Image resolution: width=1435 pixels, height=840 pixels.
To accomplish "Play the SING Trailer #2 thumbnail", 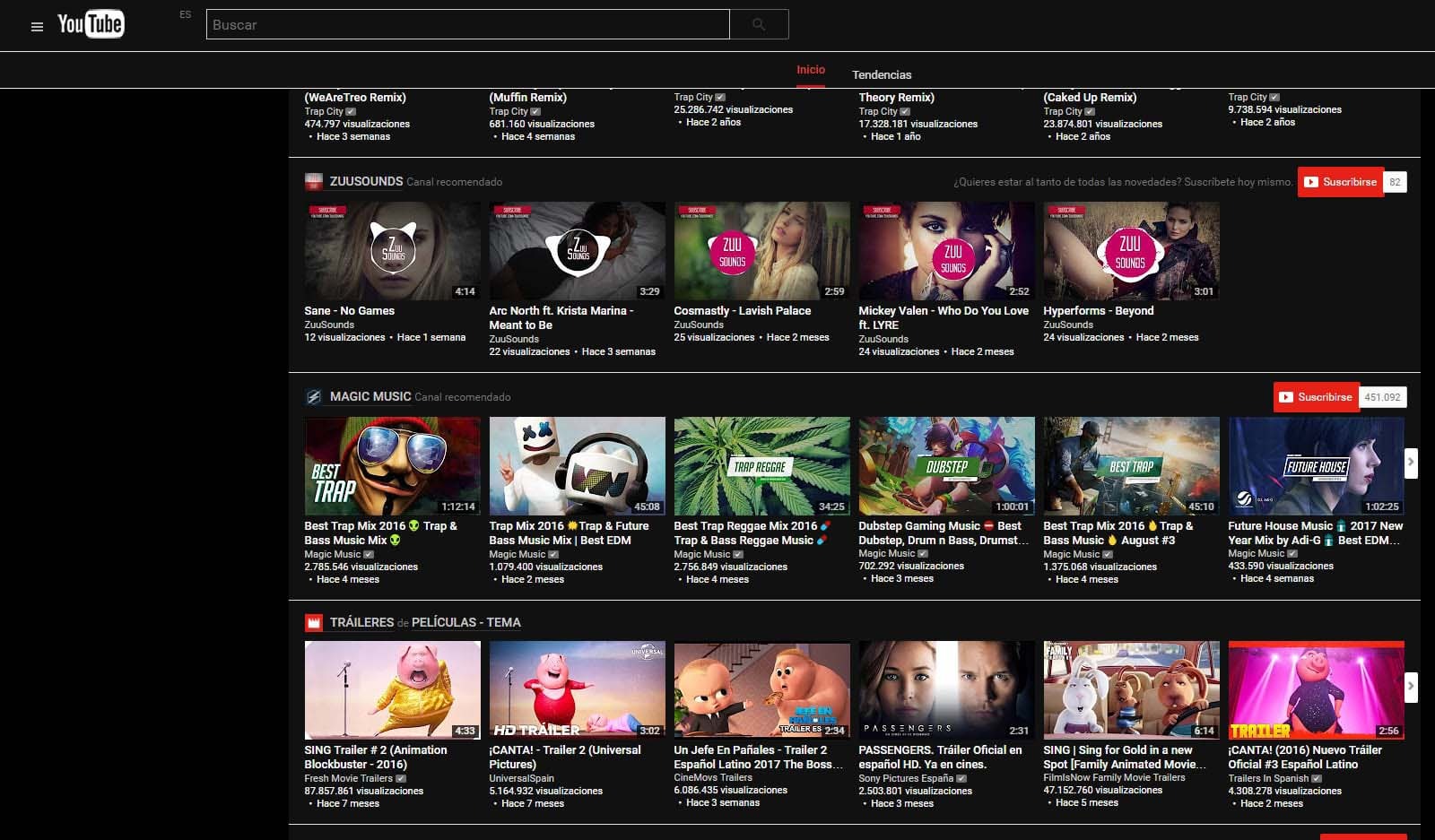I will pyautogui.click(x=392, y=690).
